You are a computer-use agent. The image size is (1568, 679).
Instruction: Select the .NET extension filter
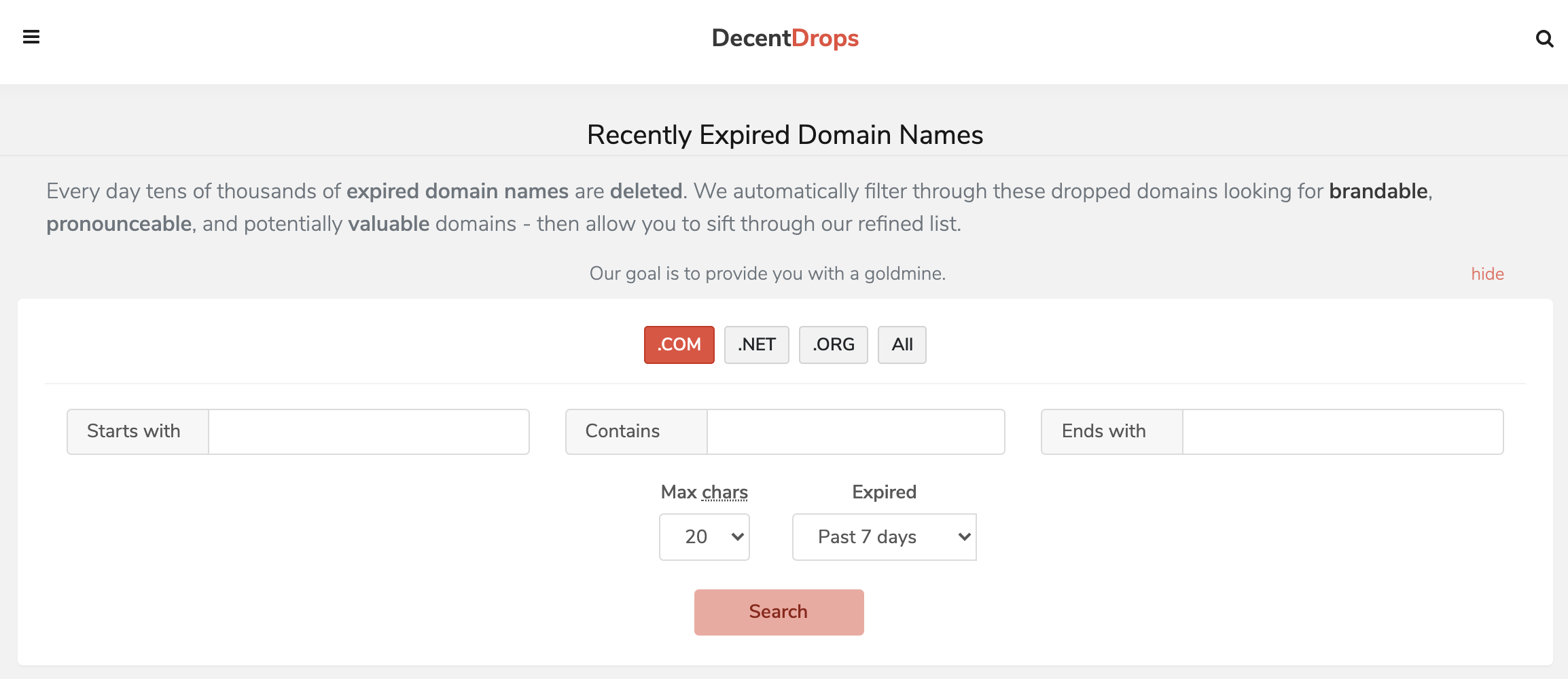pos(756,344)
